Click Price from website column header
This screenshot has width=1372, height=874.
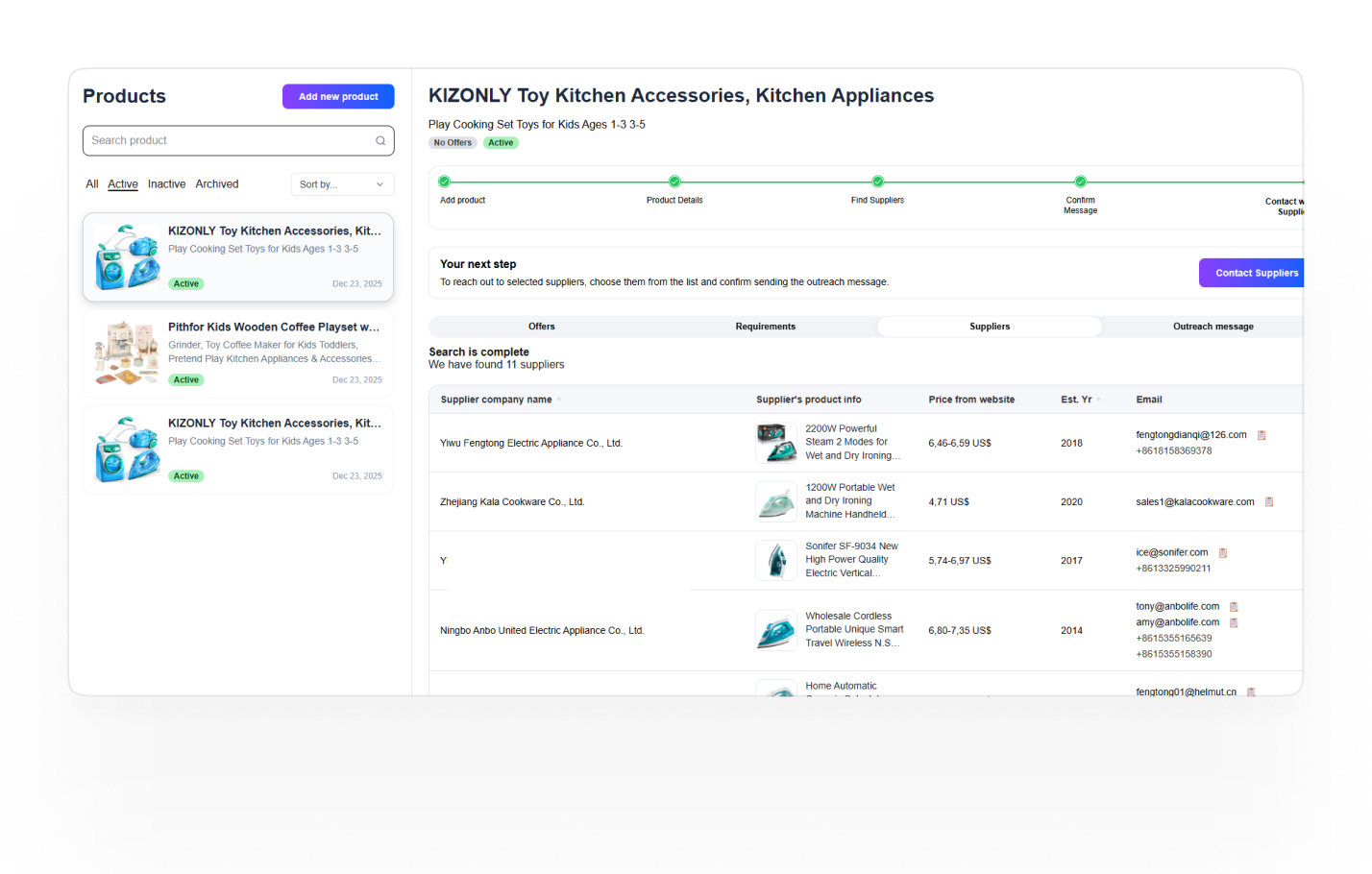pyautogui.click(x=971, y=400)
